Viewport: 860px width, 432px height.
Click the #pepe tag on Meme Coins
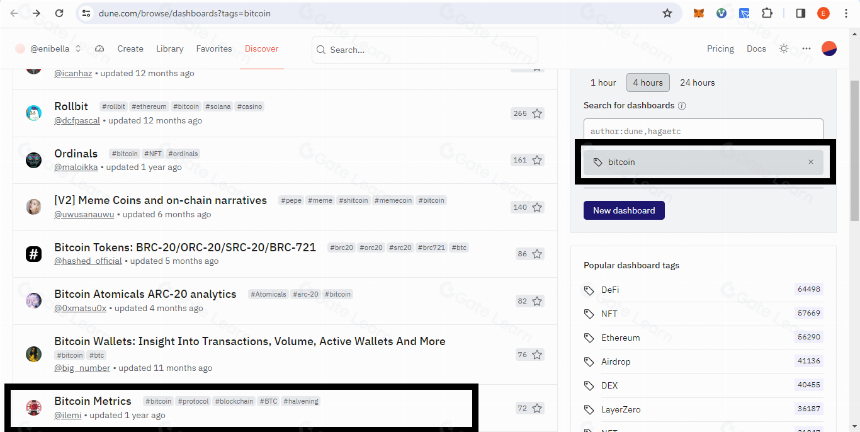(290, 201)
